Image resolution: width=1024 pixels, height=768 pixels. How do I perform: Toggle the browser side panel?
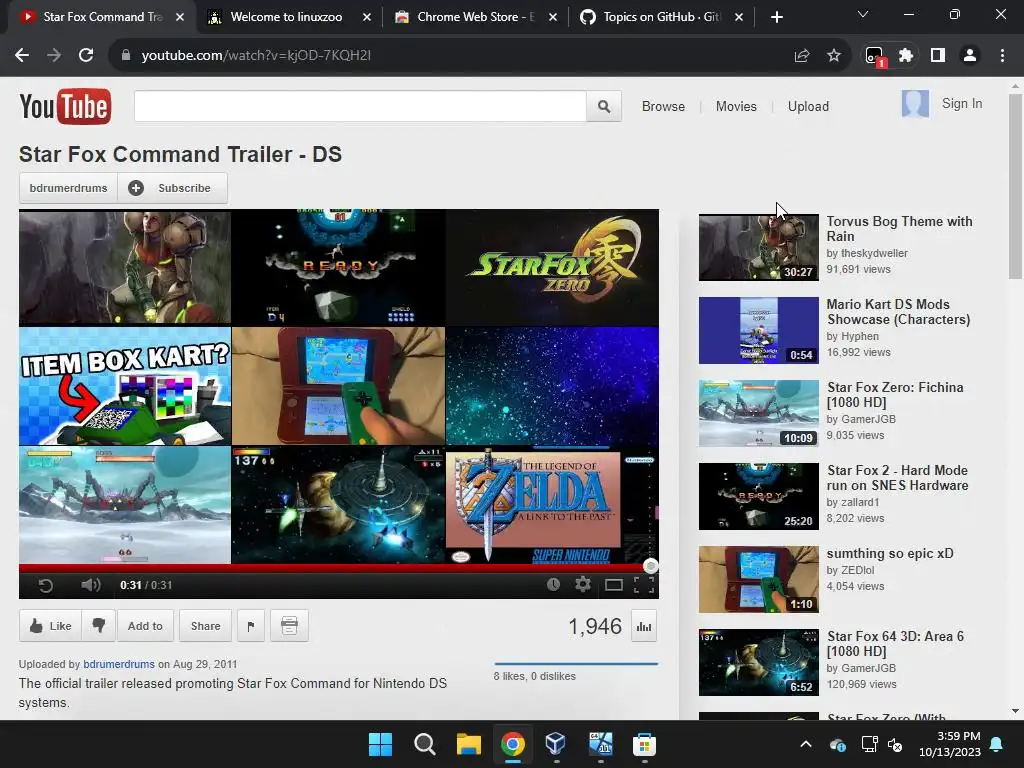(x=938, y=56)
